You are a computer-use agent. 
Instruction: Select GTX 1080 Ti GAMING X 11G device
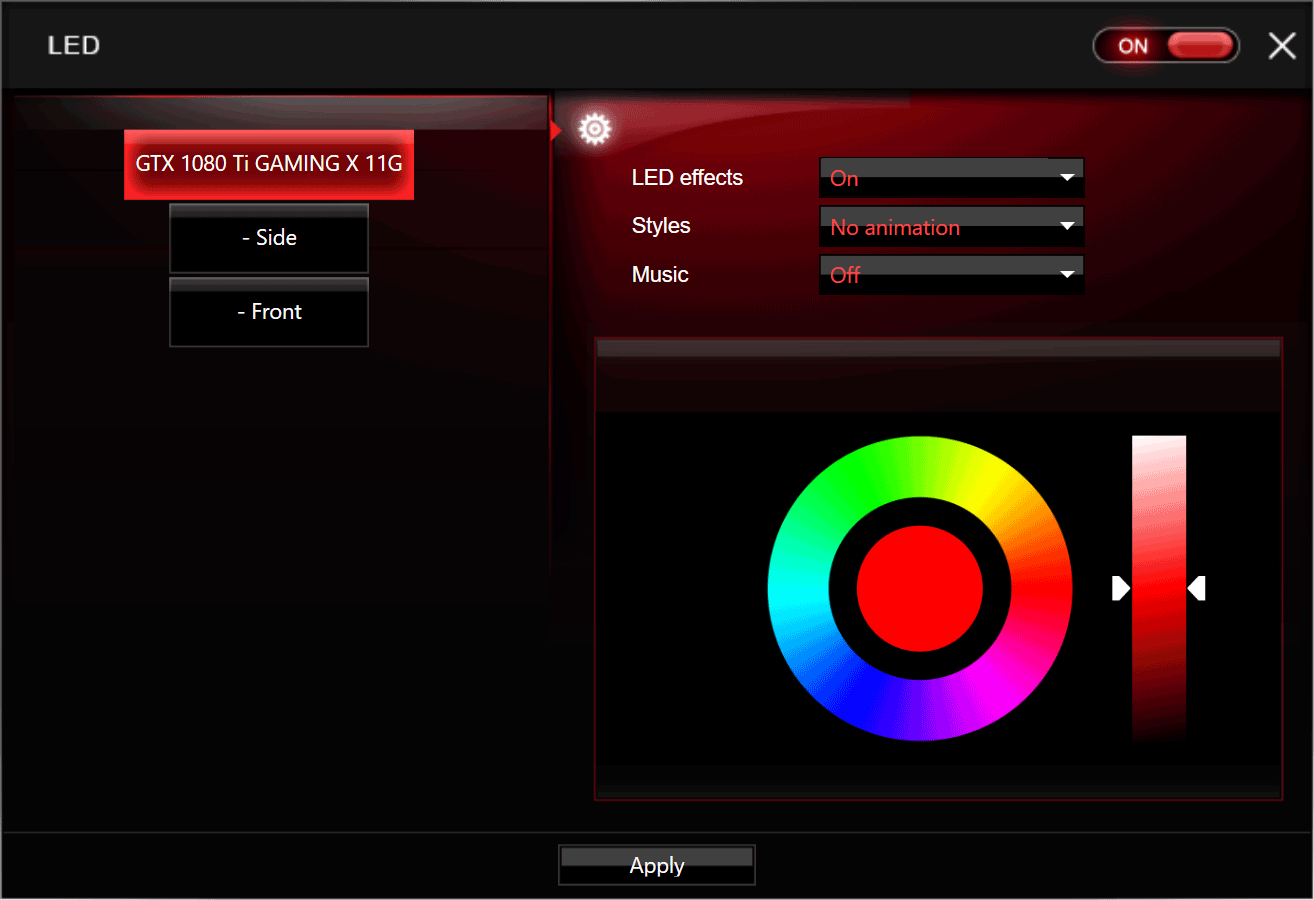(x=269, y=165)
